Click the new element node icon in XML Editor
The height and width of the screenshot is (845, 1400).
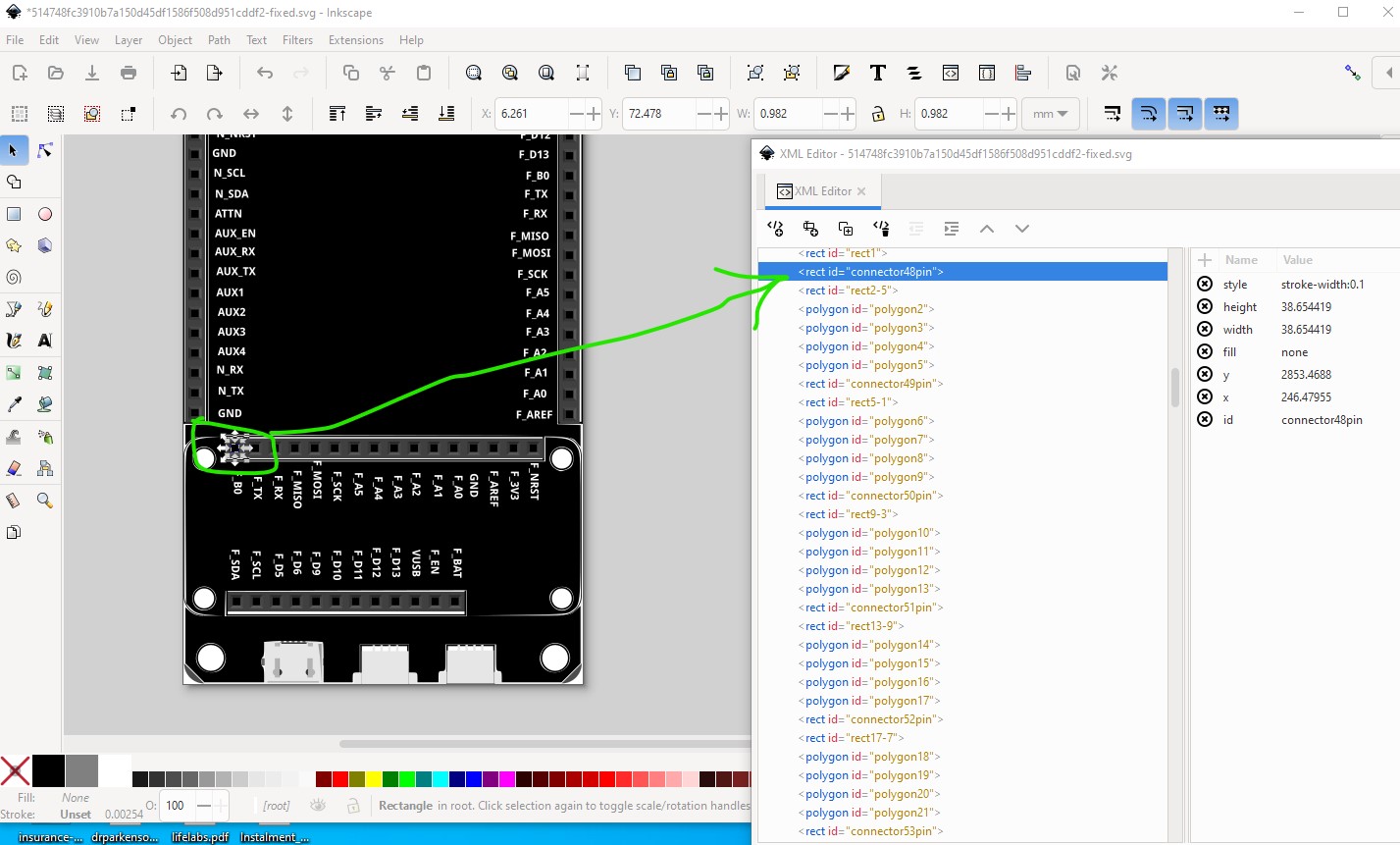pyautogui.click(x=775, y=229)
